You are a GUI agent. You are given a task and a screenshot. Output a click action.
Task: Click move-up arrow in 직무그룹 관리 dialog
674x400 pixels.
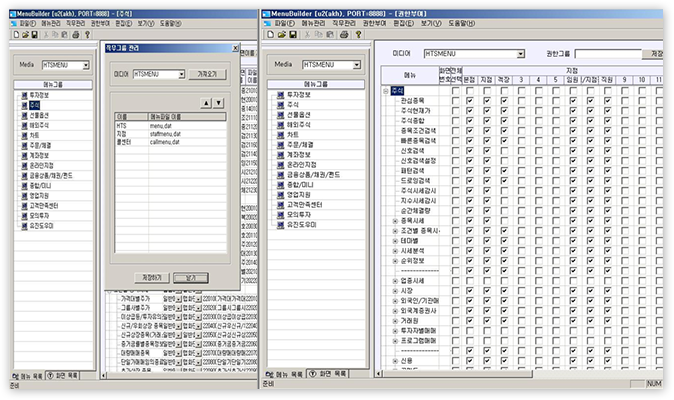click(x=206, y=103)
